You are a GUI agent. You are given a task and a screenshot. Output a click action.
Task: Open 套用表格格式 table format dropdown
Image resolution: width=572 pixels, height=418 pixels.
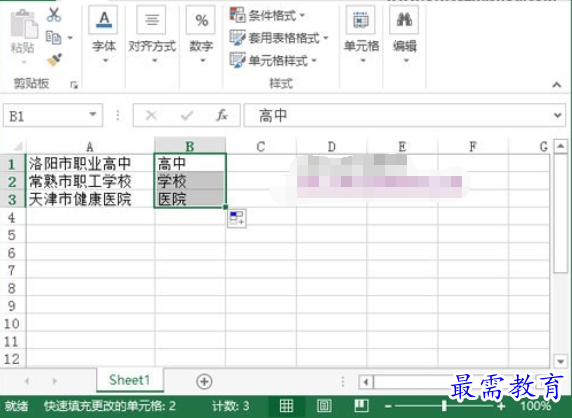(x=279, y=38)
